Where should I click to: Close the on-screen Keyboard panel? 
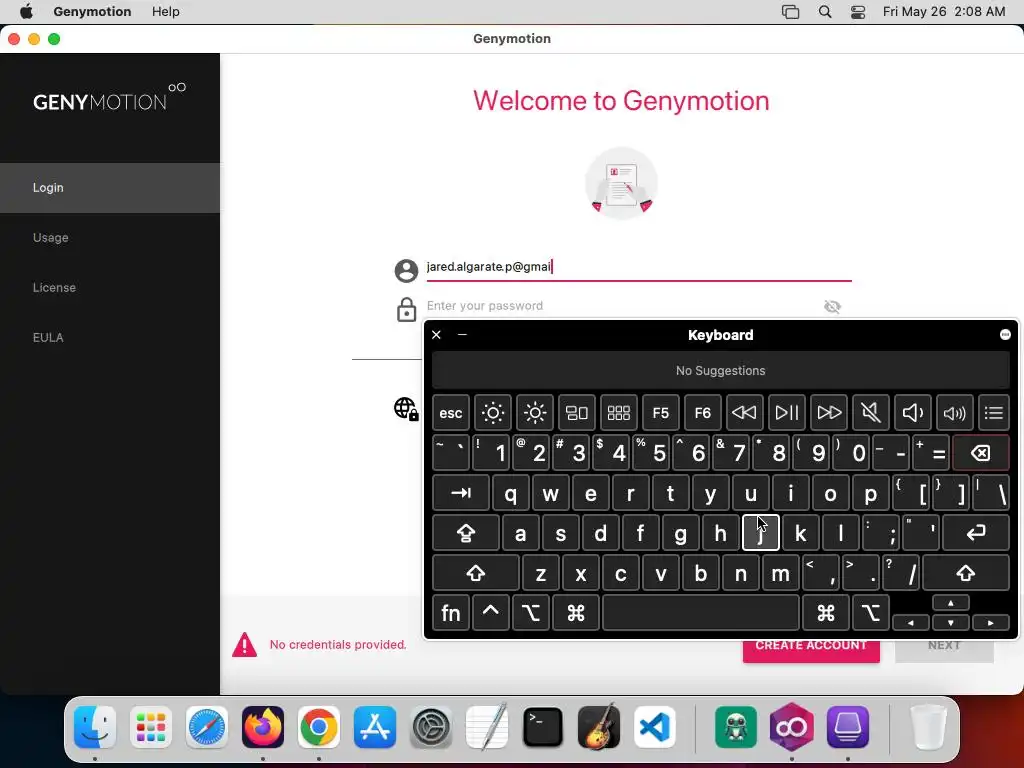(x=436, y=335)
